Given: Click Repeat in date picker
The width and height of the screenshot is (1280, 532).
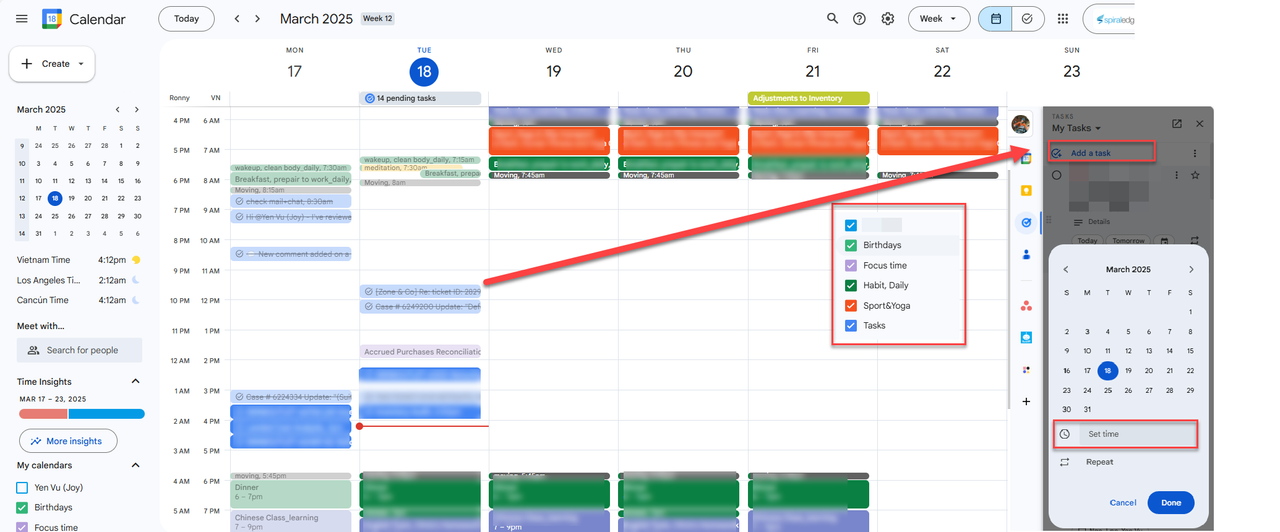Looking at the screenshot, I should pyautogui.click(x=1100, y=462).
